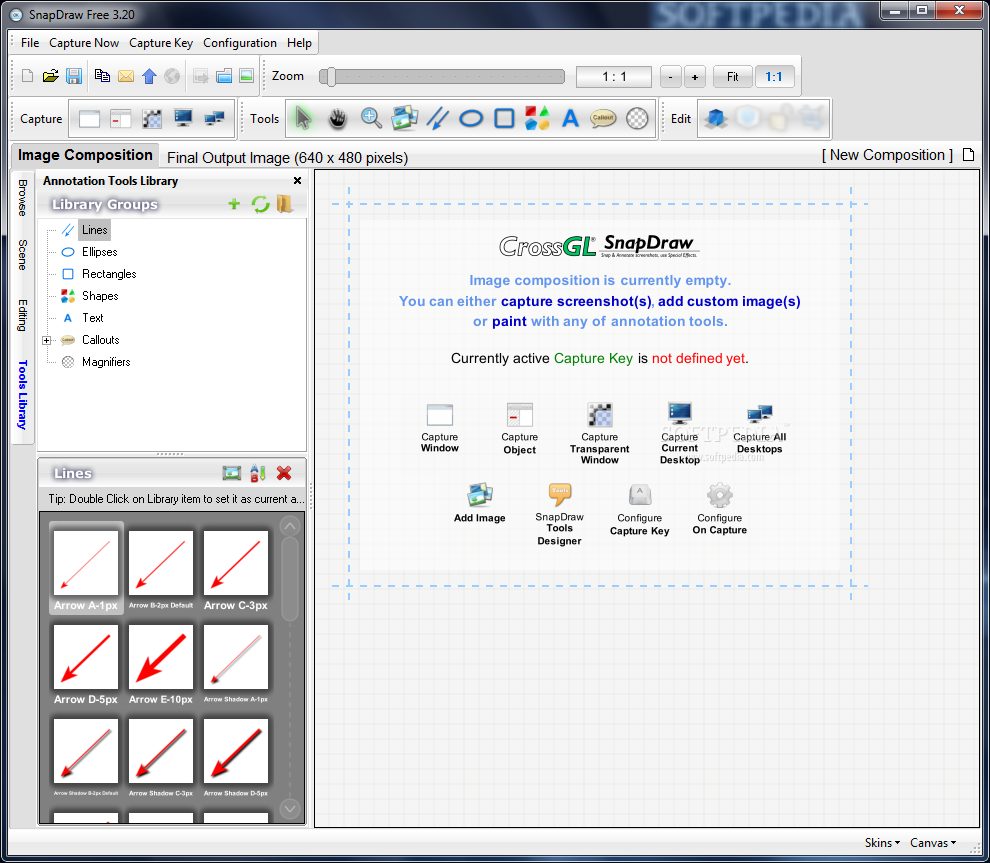Select the Rectangle tool in Tools bar
The width and height of the screenshot is (990, 863).
tap(504, 118)
